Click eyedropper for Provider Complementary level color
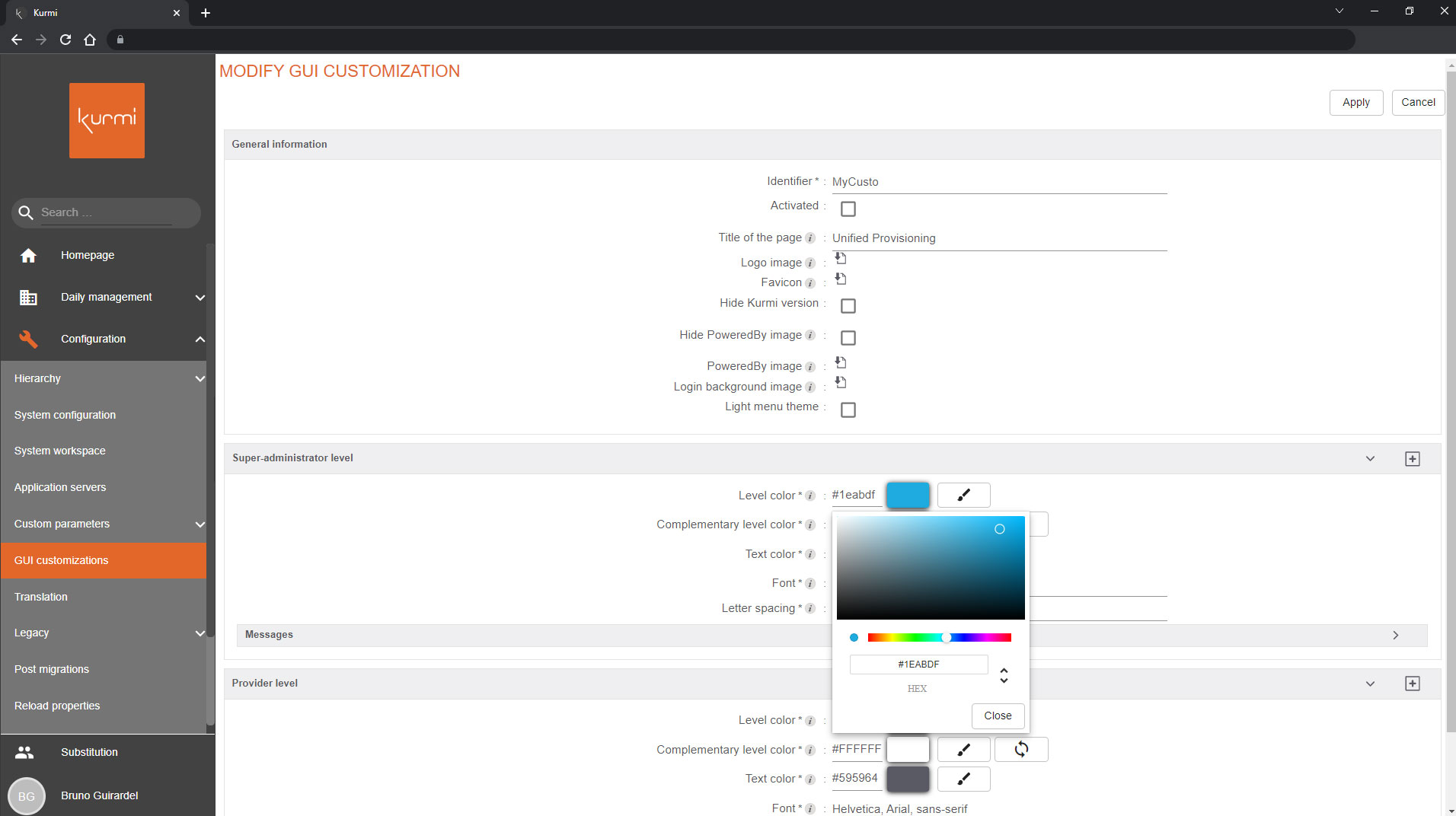 (963, 750)
